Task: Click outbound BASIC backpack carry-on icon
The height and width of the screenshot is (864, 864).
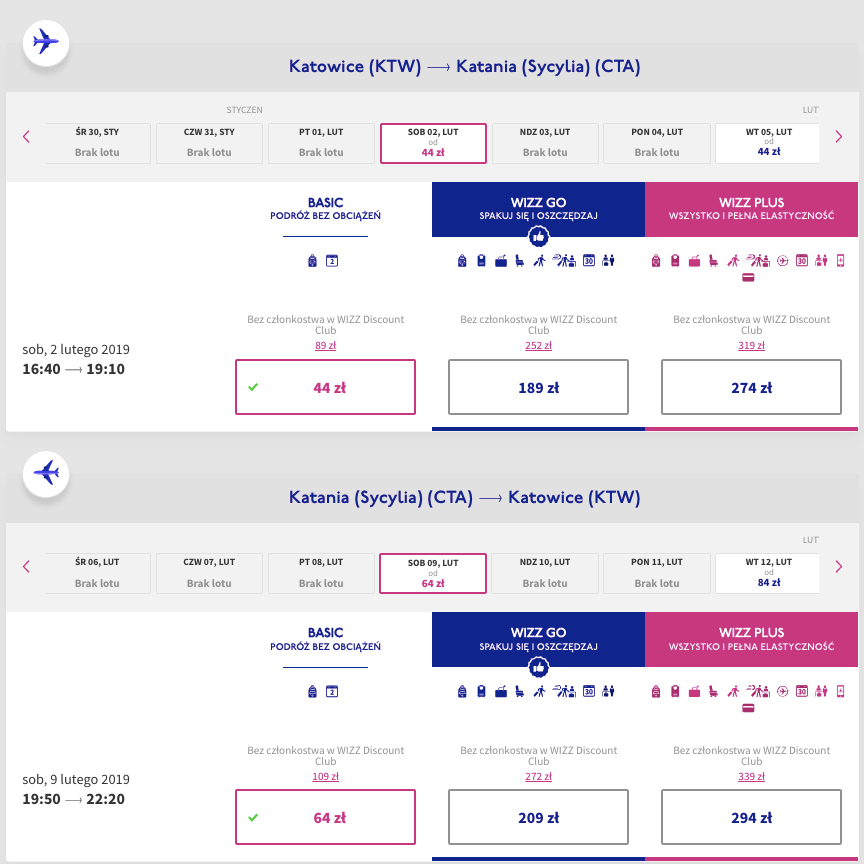Action: [x=312, y=261]
